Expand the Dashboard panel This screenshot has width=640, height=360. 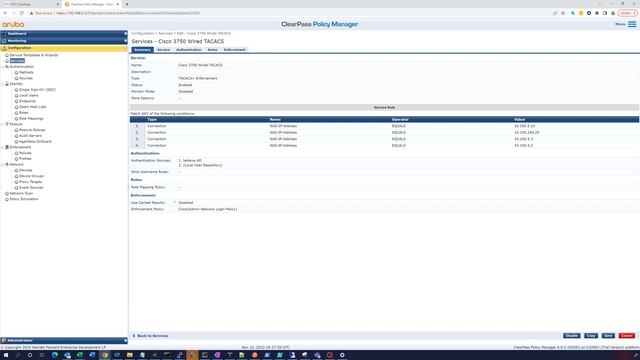click(64, 33)
